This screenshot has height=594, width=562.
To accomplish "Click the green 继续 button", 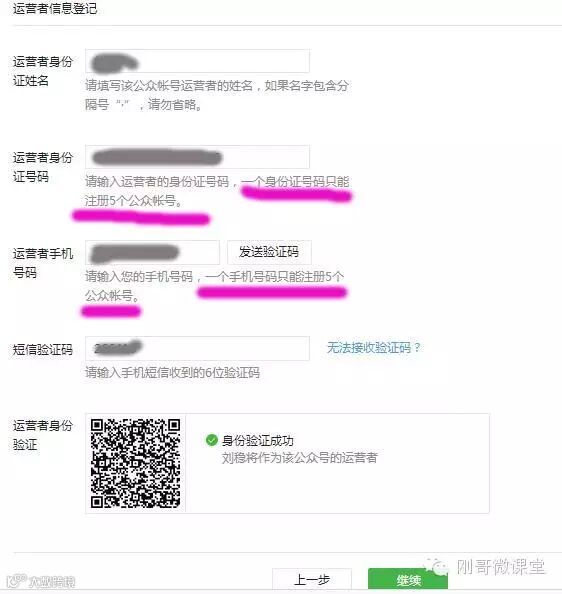I will click(x=408, y=580).
